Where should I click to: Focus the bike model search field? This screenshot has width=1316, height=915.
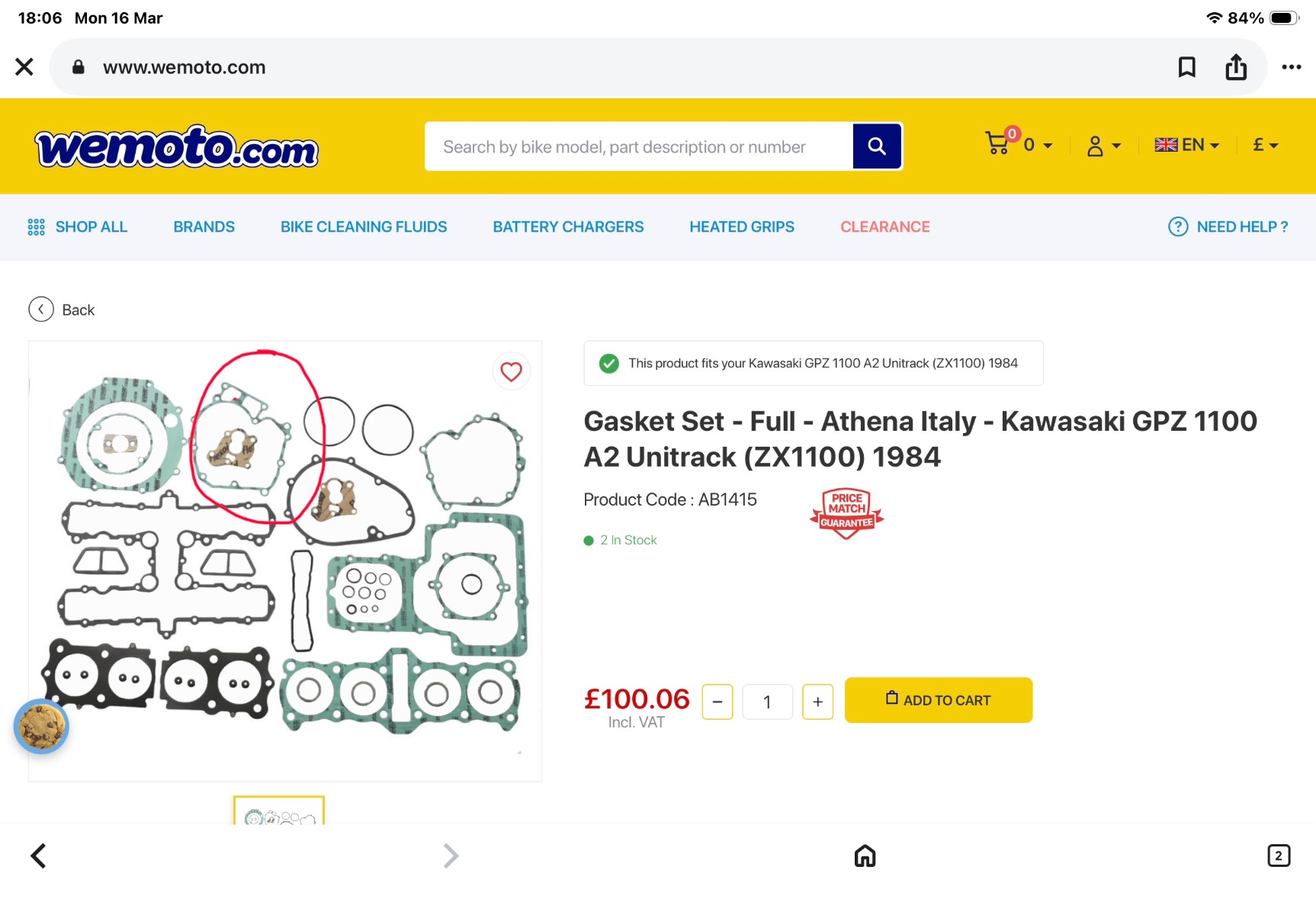pyautogui.click(x=639, y=146)
